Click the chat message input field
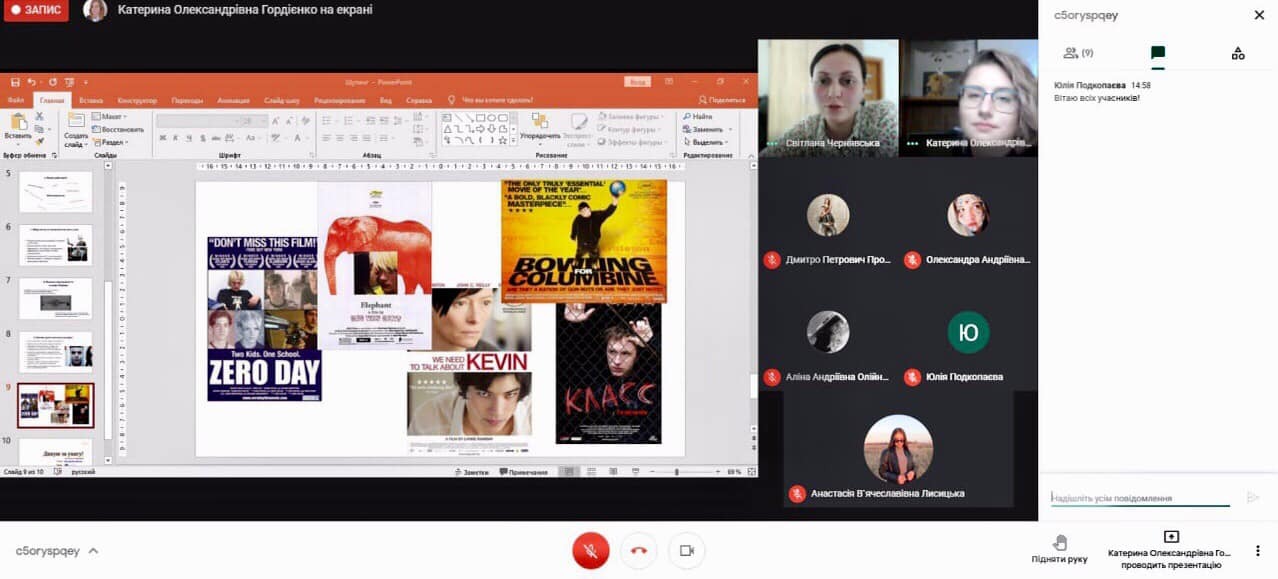This screenshot has height=579, width=1278. coord(1140,497)
